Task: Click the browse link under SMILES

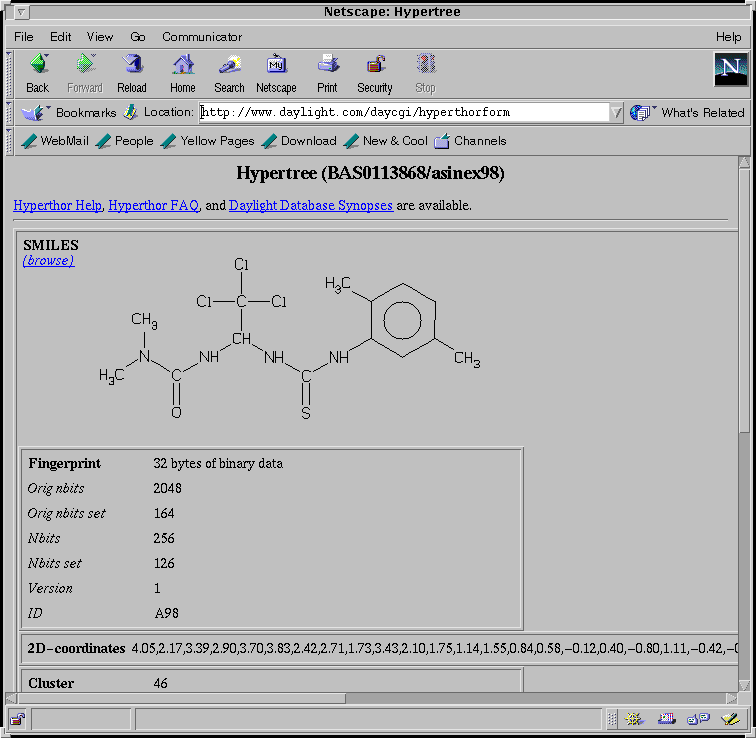Action: click(48, 260)
